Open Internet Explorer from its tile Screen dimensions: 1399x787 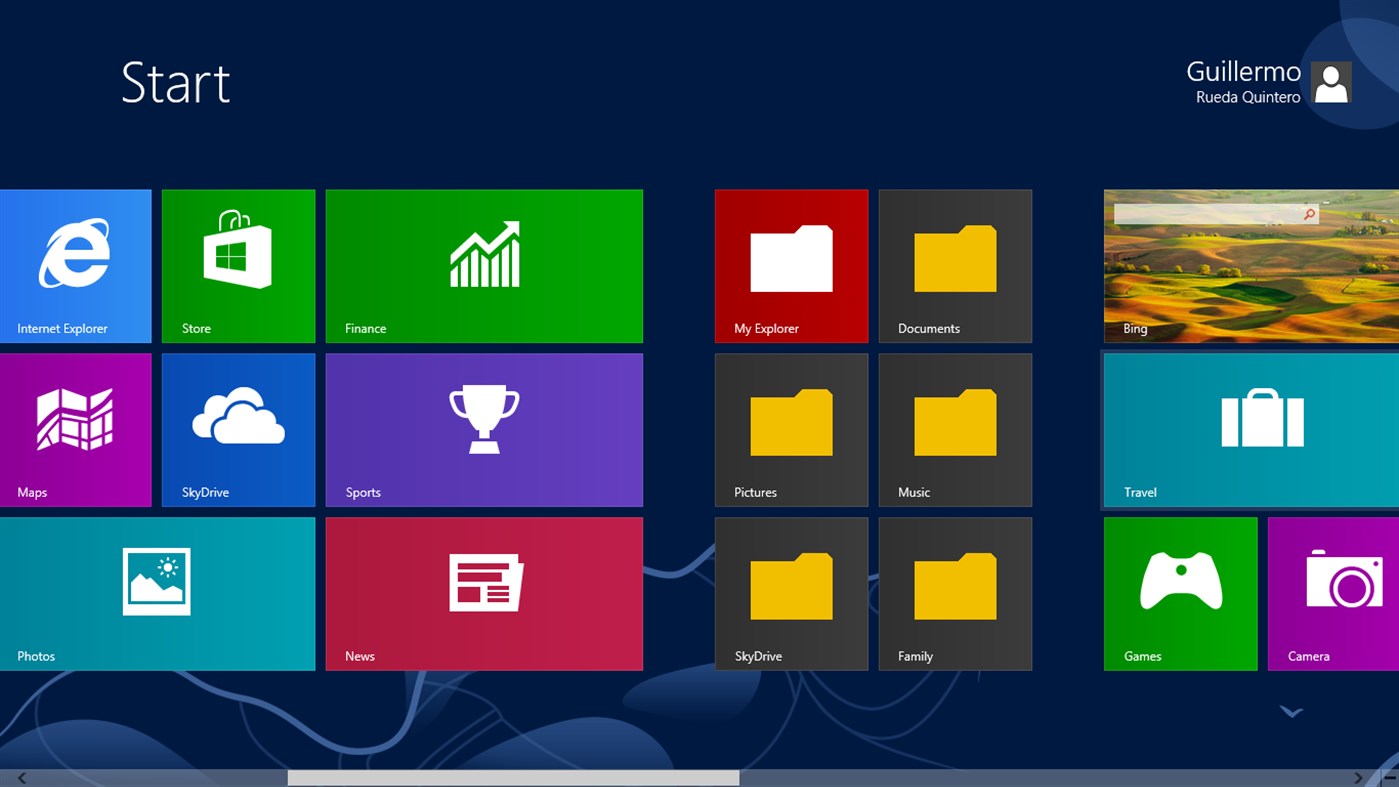[x=75, y=265]
